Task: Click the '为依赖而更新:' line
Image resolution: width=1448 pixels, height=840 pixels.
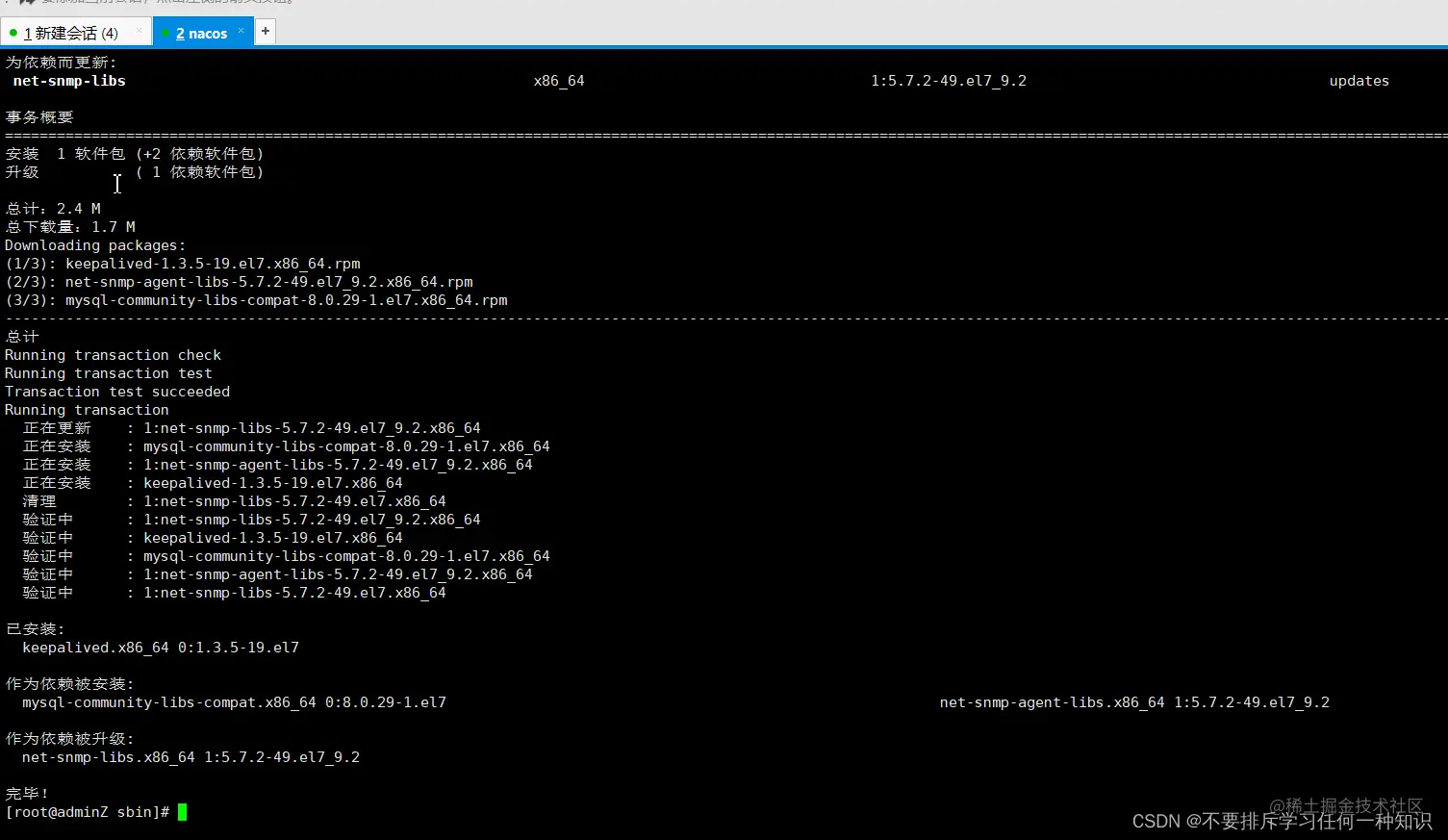Action: [x=61, y=63]
